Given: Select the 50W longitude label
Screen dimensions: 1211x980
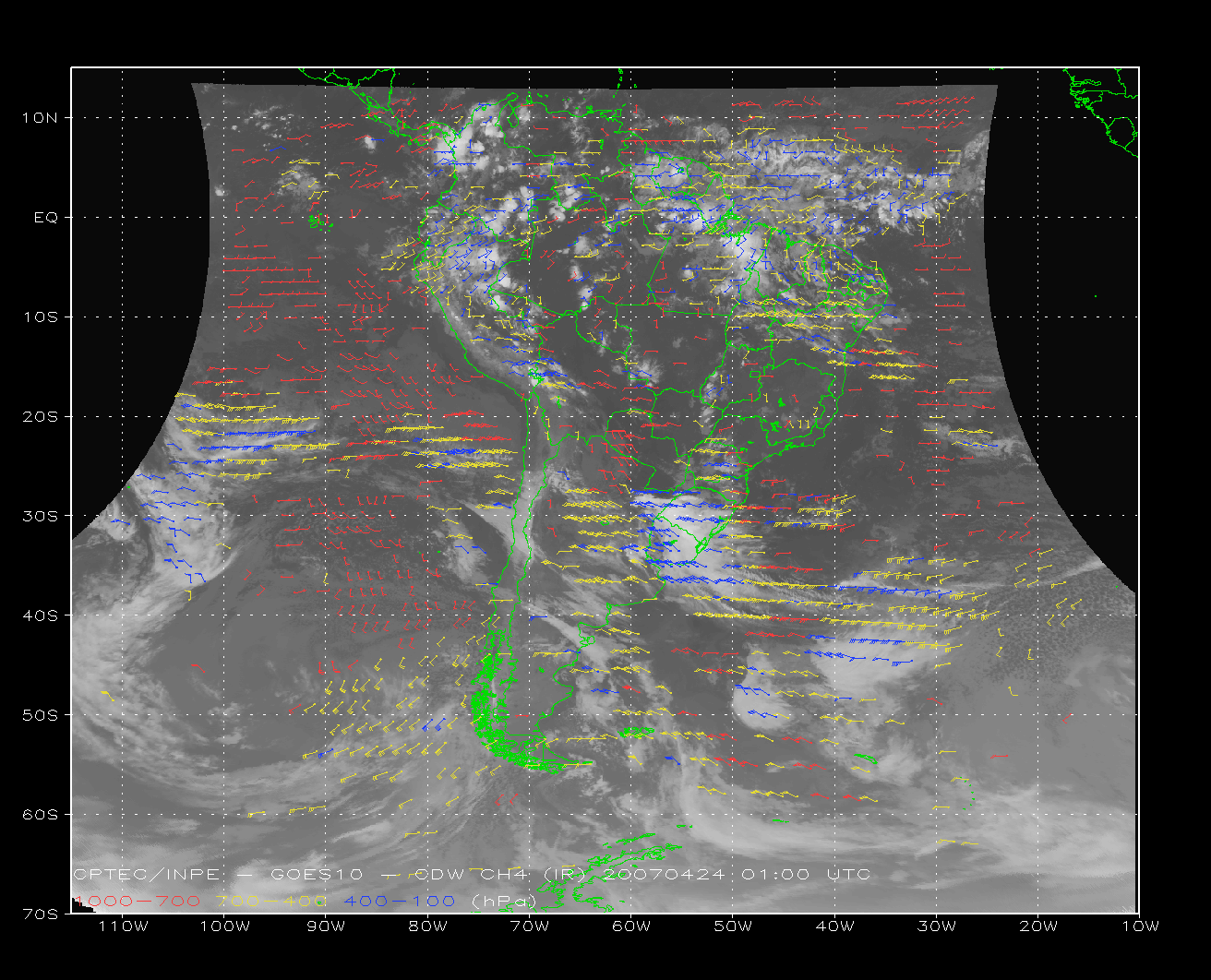Looking at the screenshot, I should coord(732,926).
